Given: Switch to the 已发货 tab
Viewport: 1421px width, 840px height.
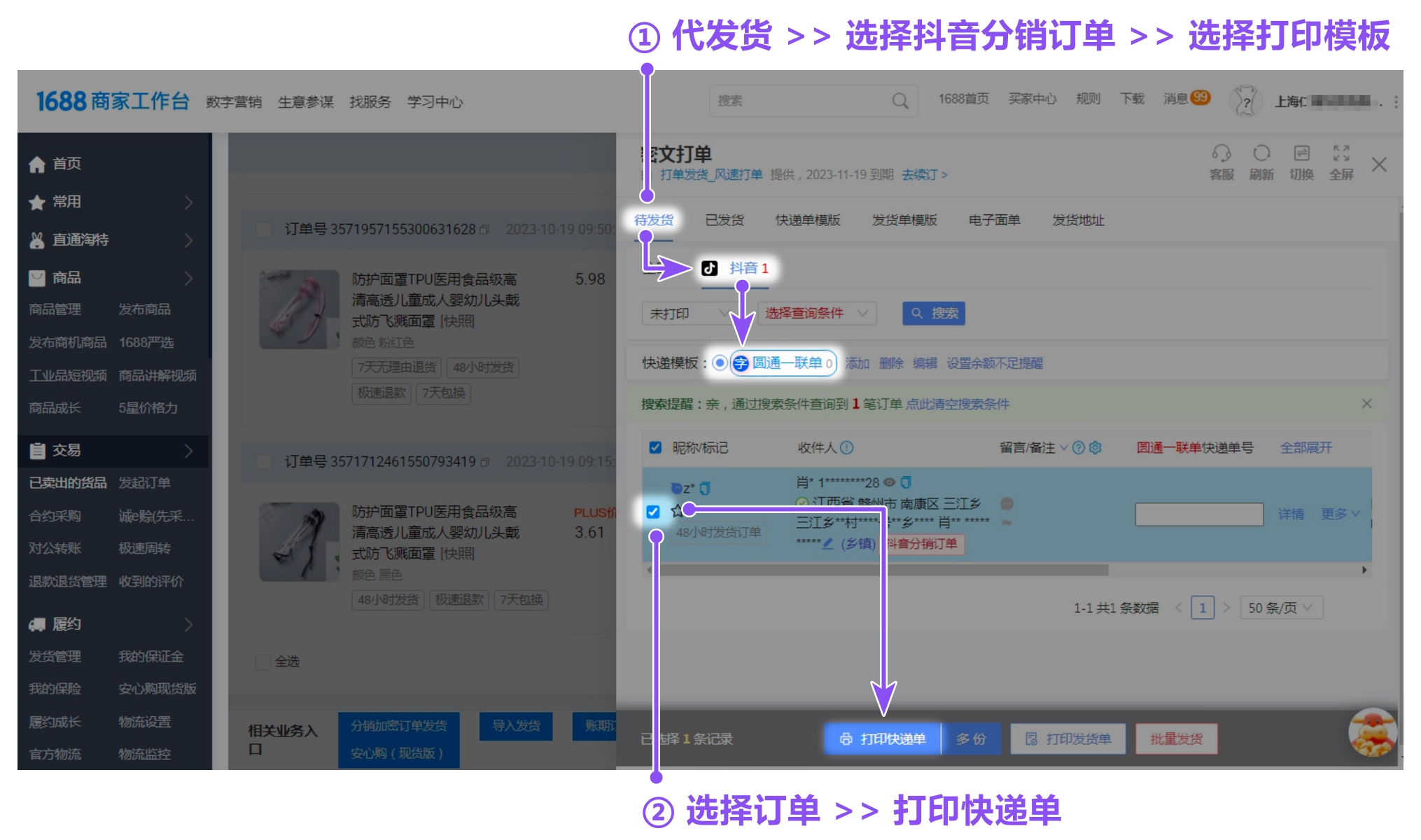Looking at the screenshot, I should tap(724, 220).
